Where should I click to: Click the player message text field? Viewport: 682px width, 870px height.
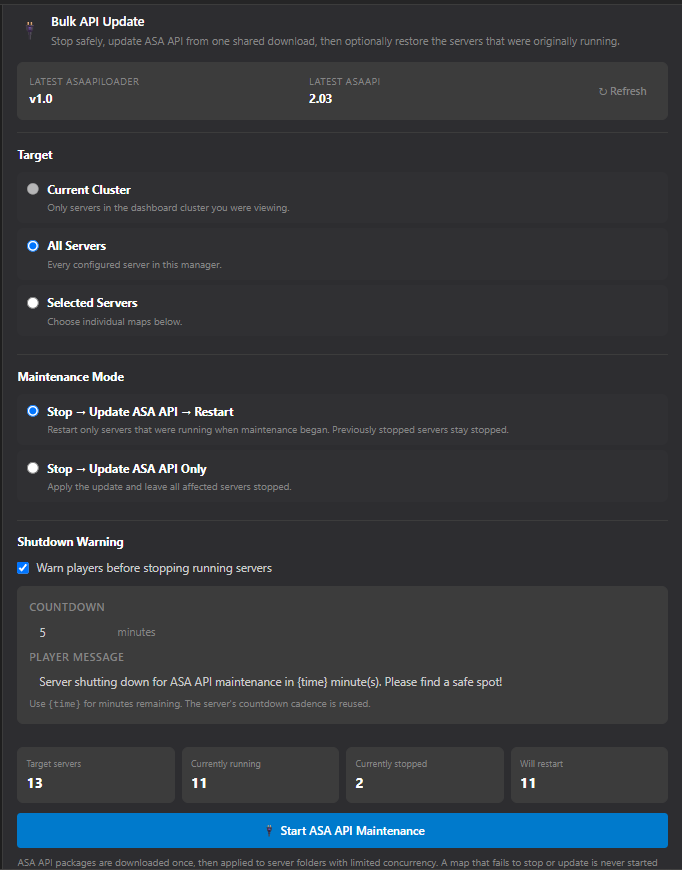click(x=342, y=681)
